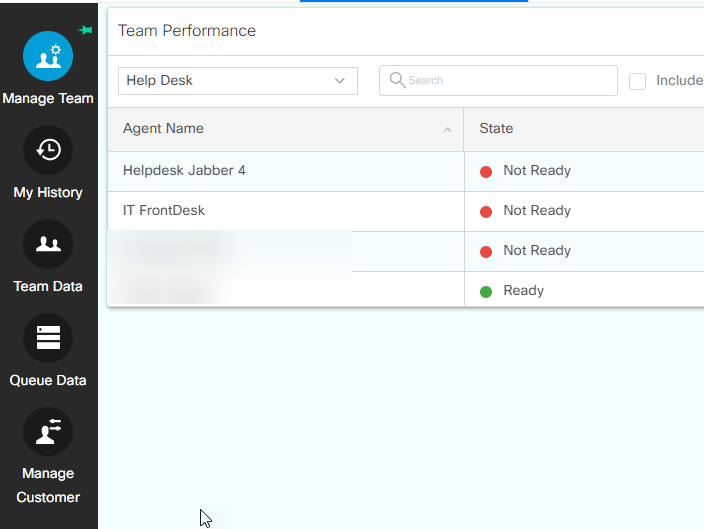Select the Team Data icon
This screenshot has height=529, width=704.
tap(48, 244)
